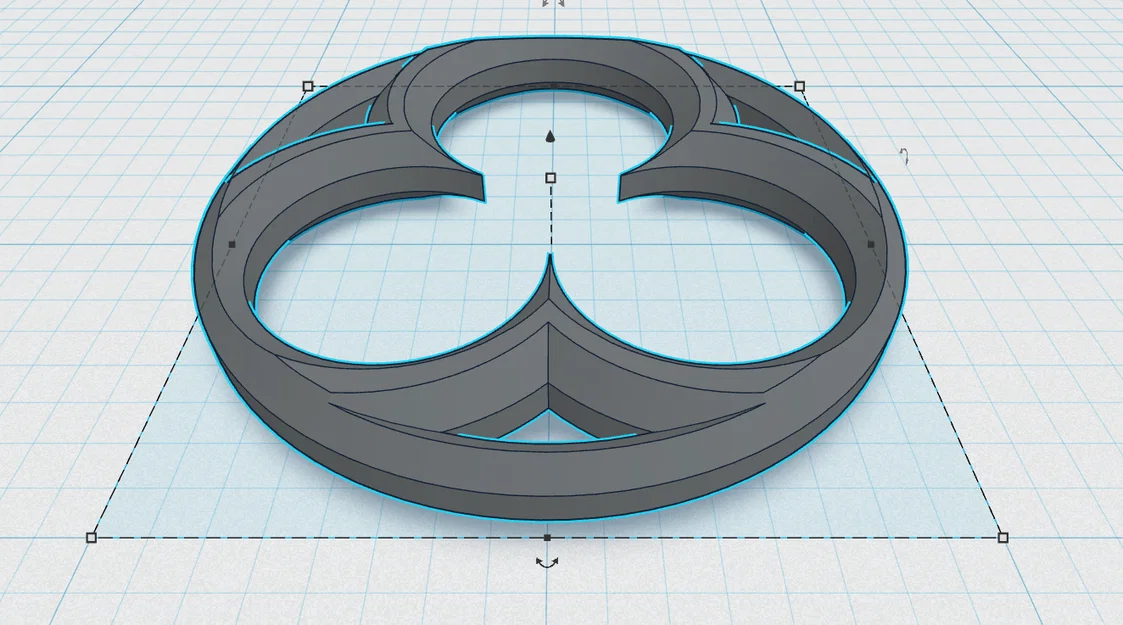Click the curved rotation arrow below the shape
This screenshot has width=1123, height=625.
547,563
